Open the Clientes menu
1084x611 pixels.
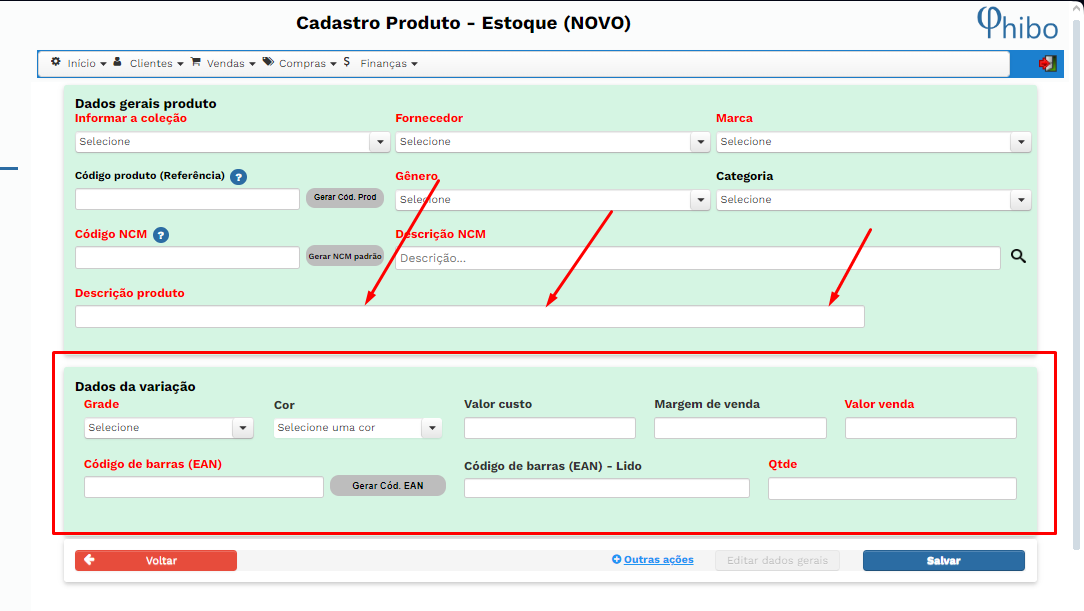coord(149,63)
